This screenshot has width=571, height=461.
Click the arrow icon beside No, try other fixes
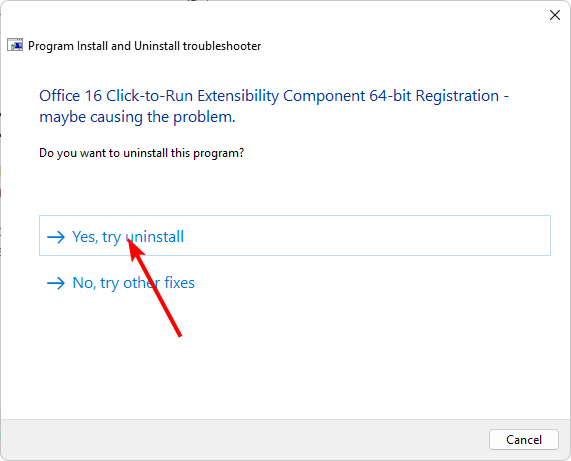(x=56, y=283)
